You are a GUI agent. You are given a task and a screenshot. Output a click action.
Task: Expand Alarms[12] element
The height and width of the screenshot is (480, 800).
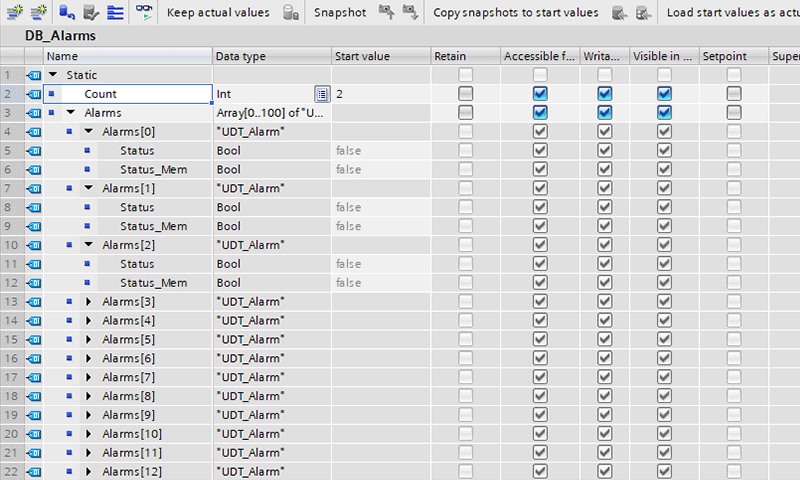coord(88,471)
